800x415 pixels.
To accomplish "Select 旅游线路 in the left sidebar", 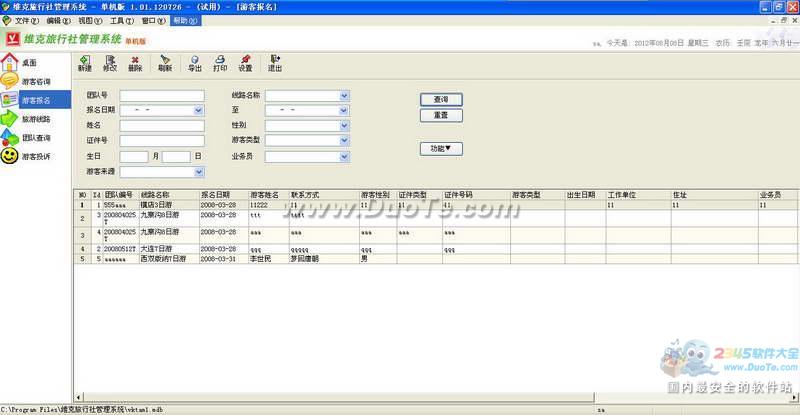I will coord(27,118).
